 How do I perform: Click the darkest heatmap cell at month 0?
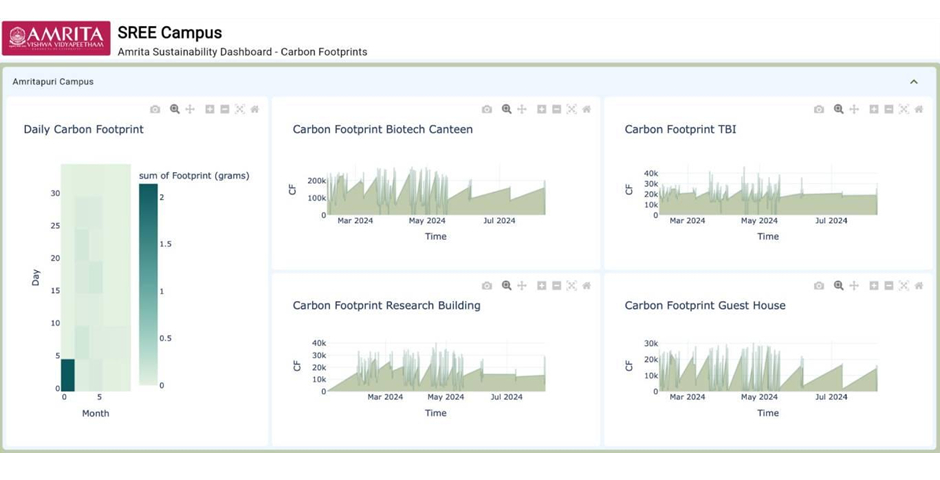pyautogui.click(x=68, y=374)
